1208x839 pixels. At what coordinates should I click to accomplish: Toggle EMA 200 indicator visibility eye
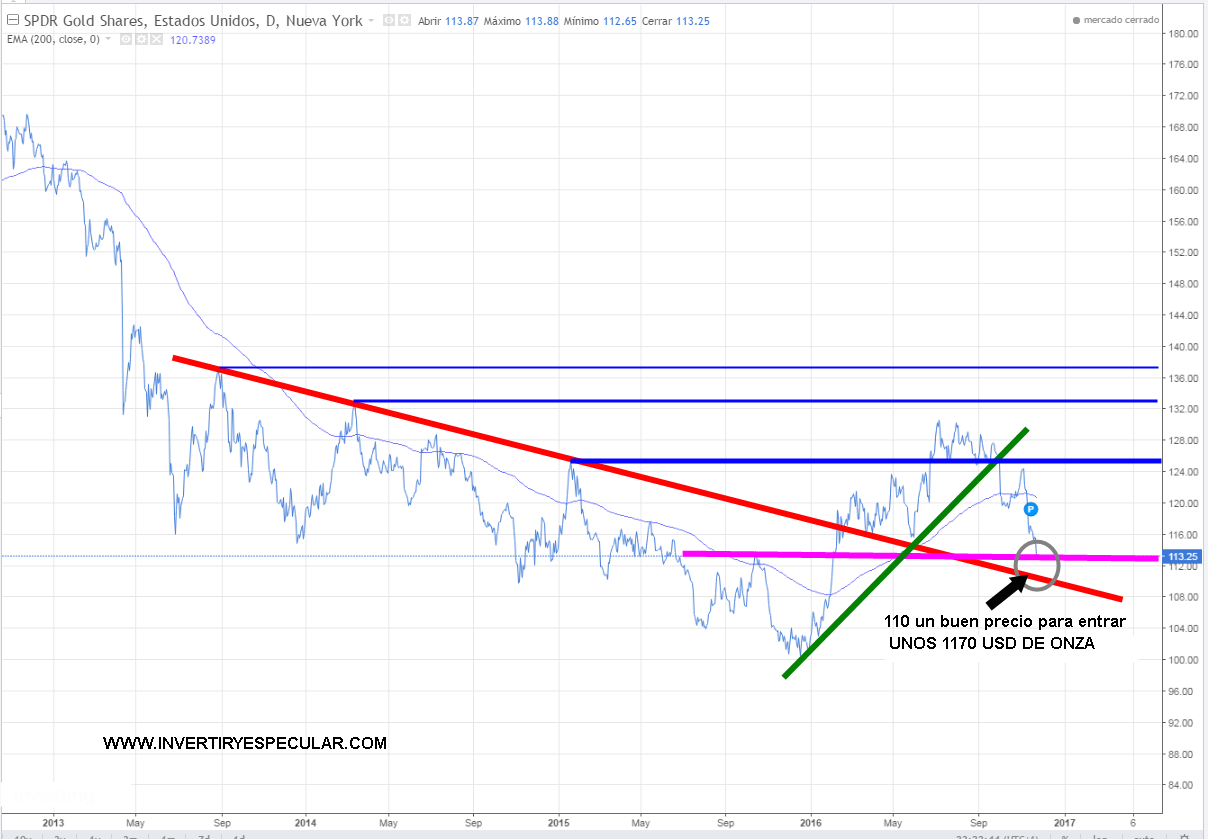(x=125, y=39)
